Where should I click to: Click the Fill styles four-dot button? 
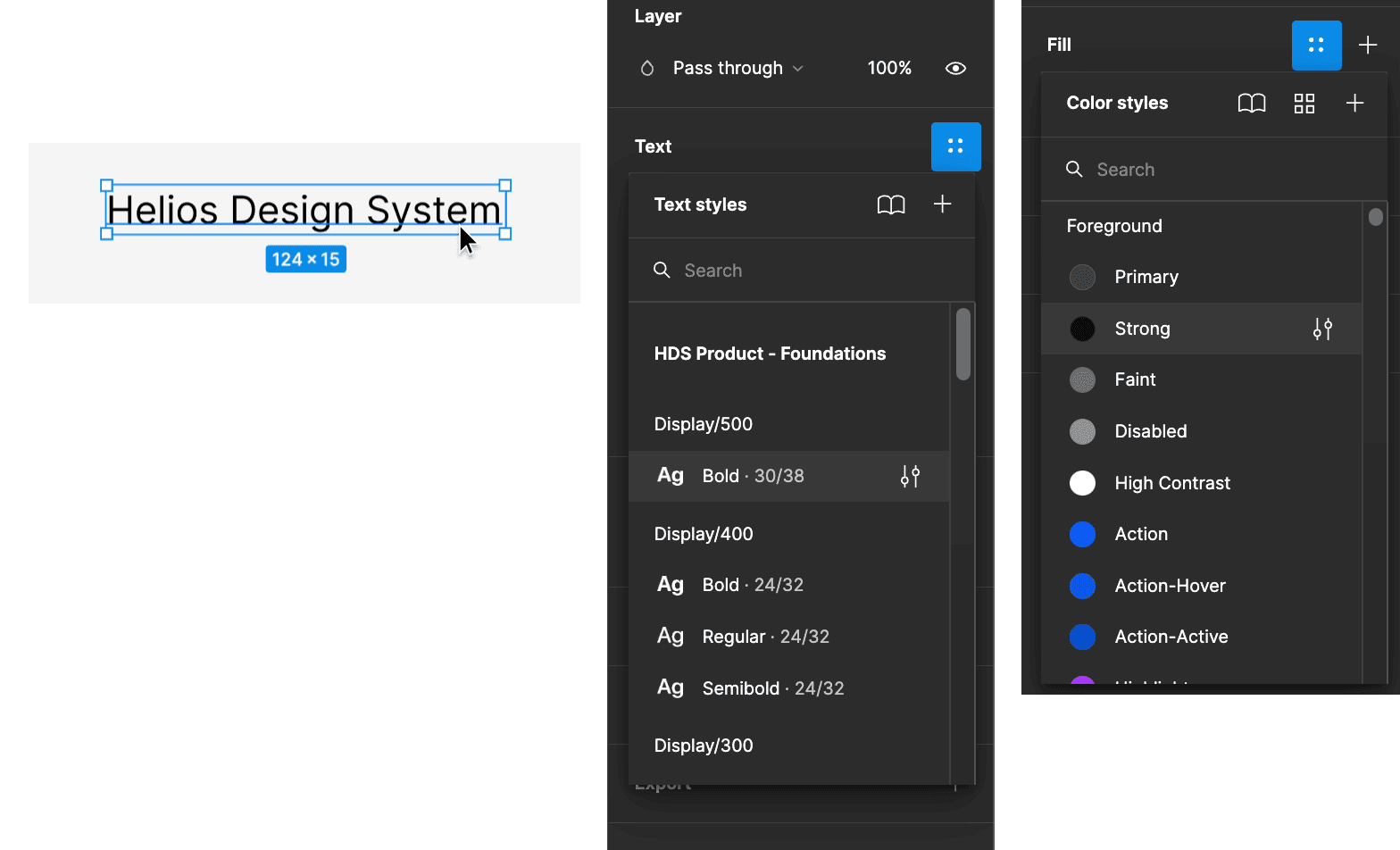tap(1316, 45)
